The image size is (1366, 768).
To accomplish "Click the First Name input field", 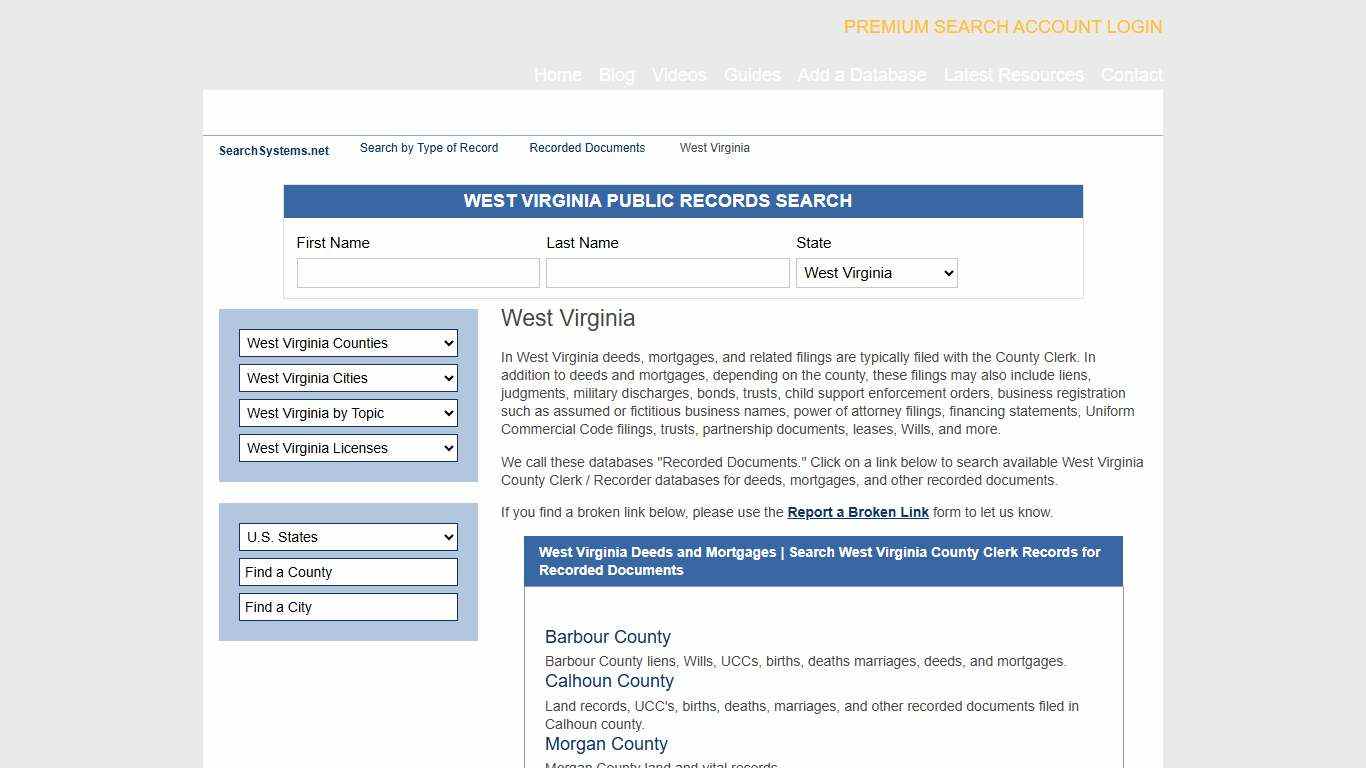I will (x=418, y=272).
